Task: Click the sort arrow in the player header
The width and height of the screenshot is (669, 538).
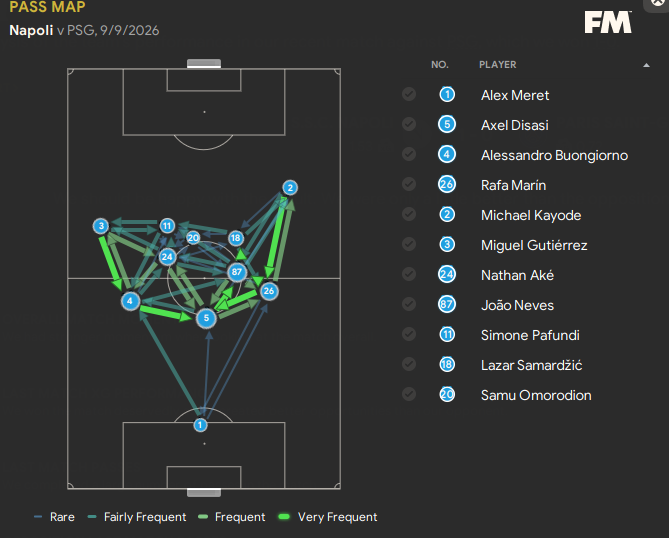Action: (646, 65)
